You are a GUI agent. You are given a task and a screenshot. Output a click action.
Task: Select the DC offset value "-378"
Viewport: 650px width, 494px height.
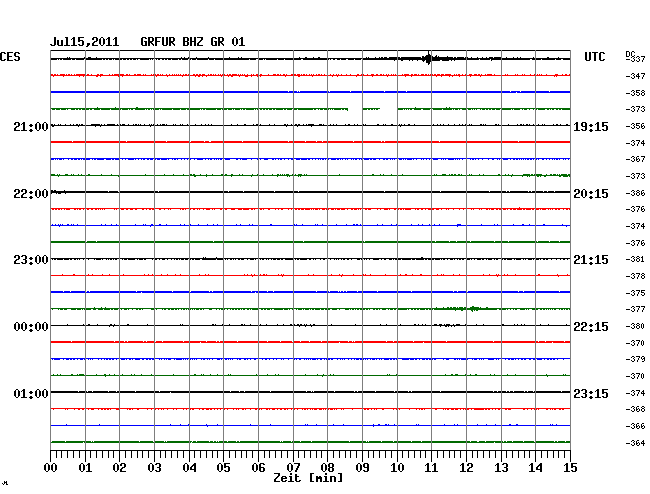pyautogui.click(x=635, y=276)
